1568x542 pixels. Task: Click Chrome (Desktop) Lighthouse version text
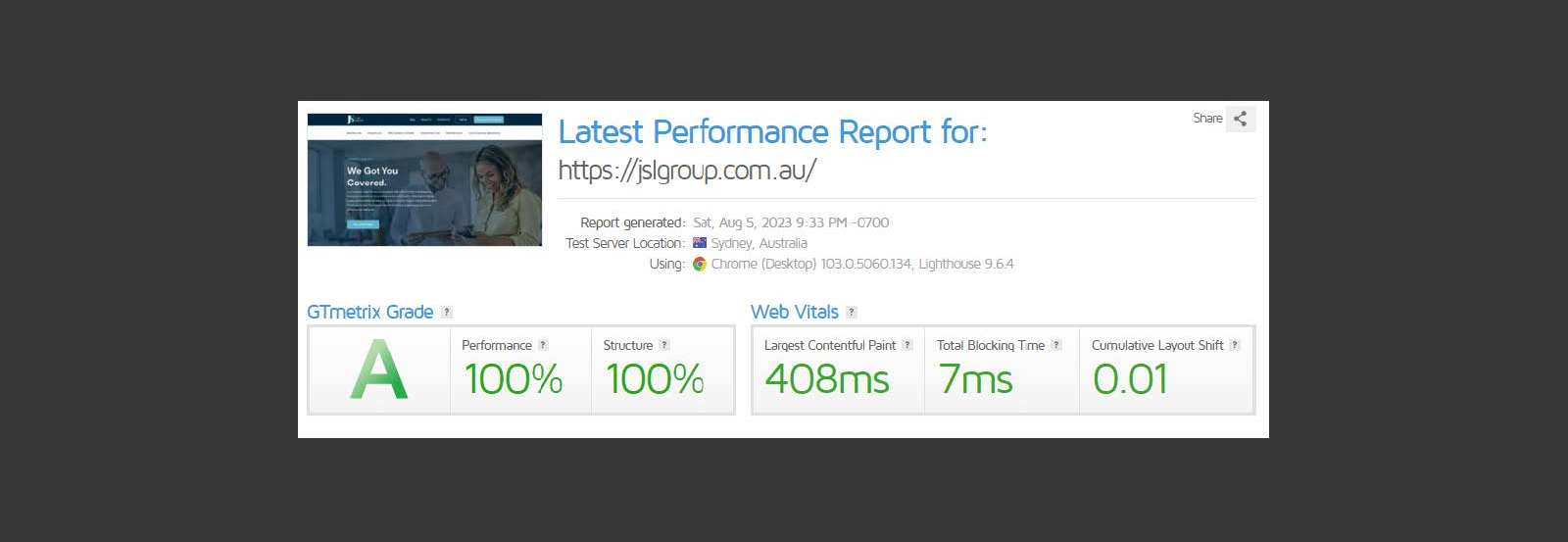(x=862, y=264)
